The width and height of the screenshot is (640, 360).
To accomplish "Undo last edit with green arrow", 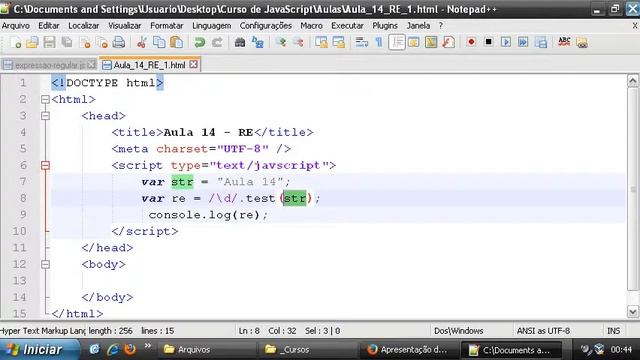I will point(200,42).
